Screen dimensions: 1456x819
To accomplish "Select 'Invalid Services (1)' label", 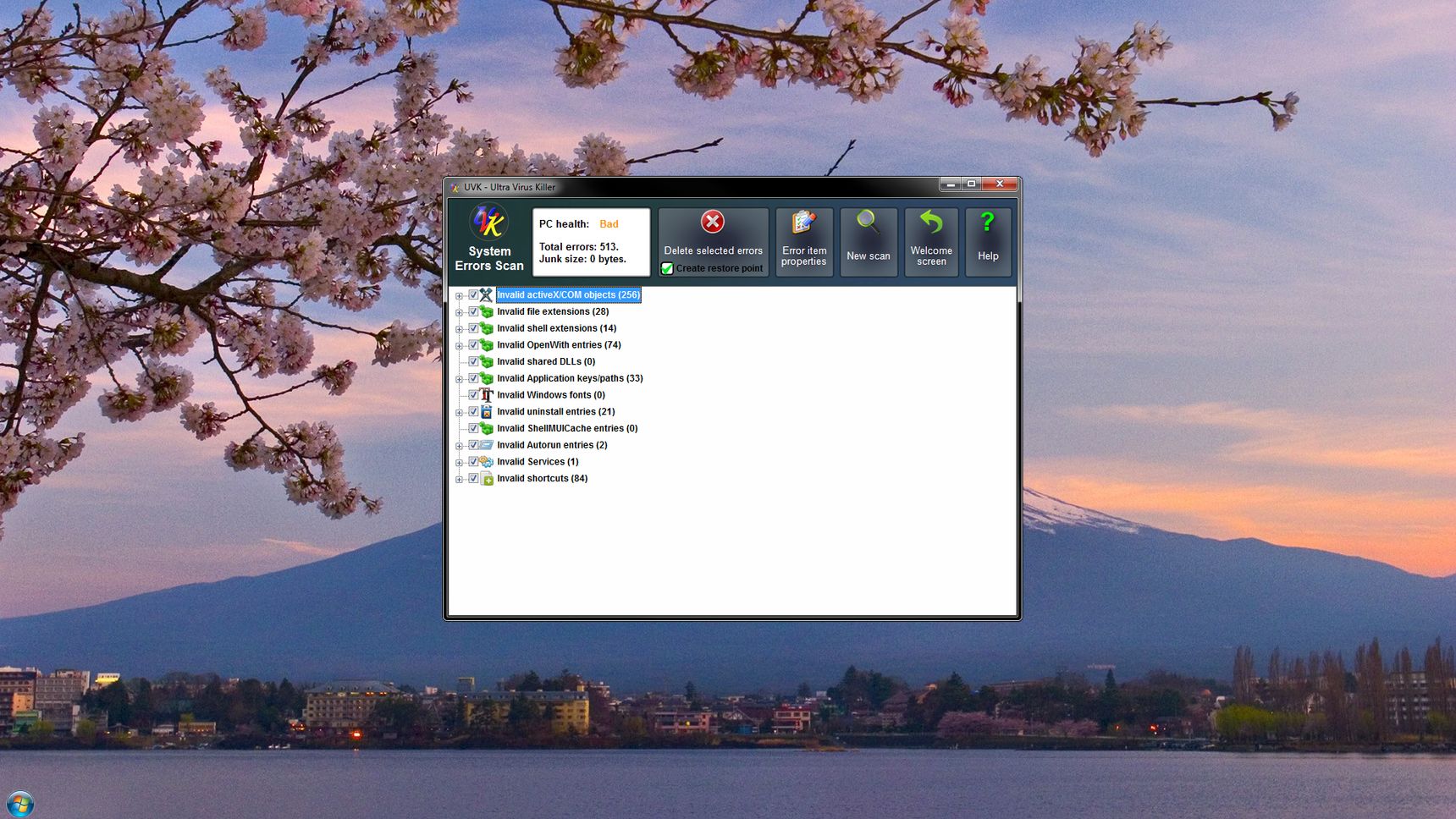I will [x=538, y=462].
